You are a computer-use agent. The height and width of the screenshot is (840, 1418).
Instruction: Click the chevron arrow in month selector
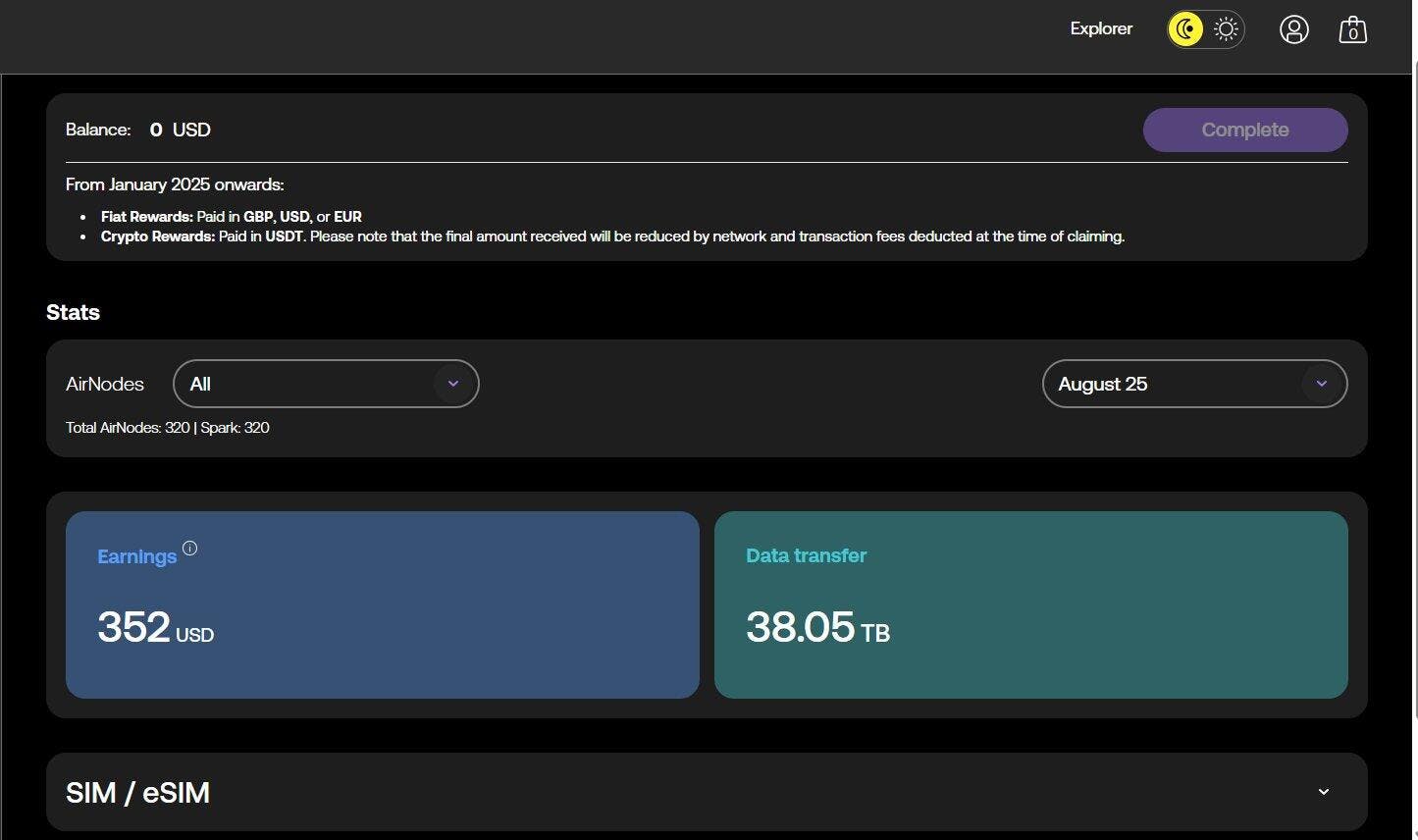[1321, 384]
